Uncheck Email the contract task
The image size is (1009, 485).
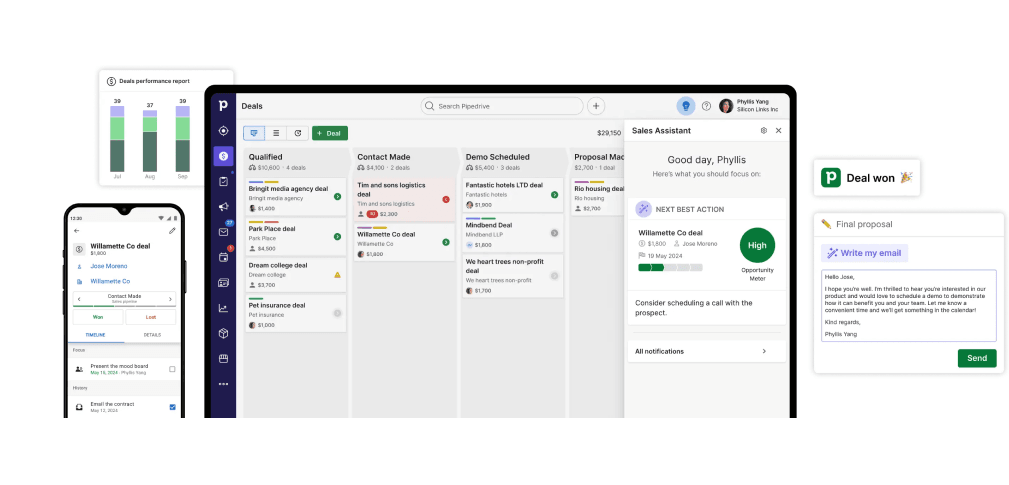[172, 407]
